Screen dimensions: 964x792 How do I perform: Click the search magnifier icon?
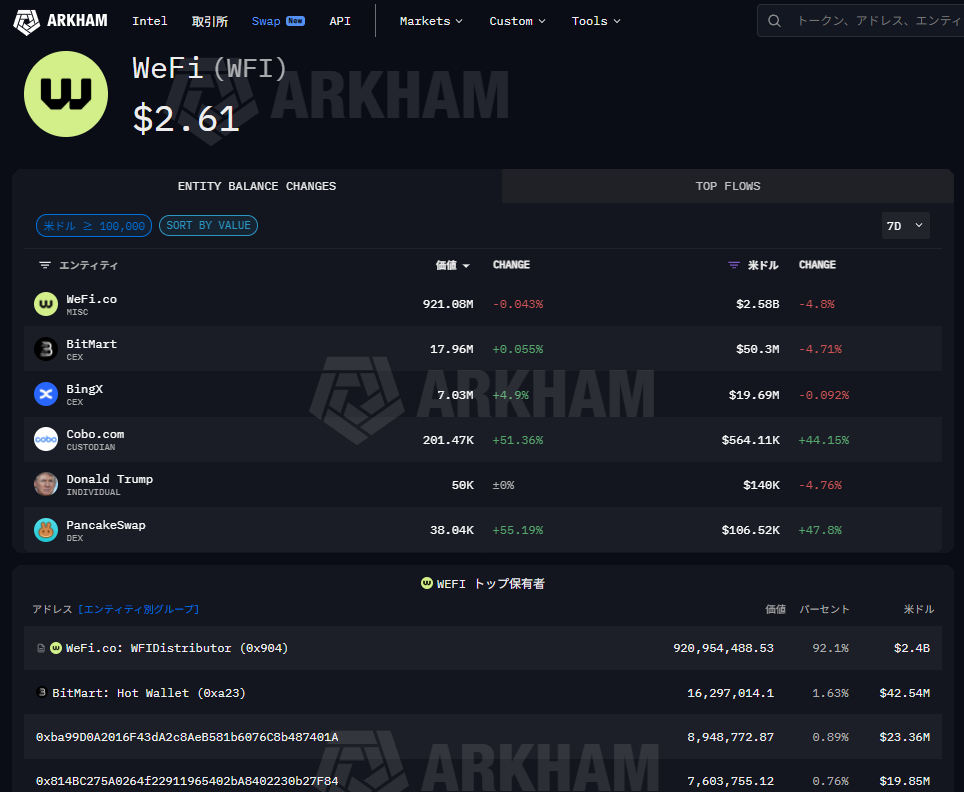point(775,21)
